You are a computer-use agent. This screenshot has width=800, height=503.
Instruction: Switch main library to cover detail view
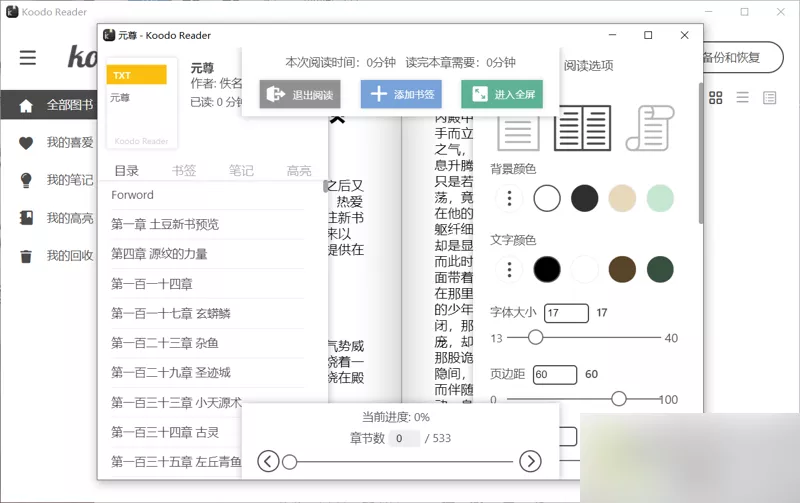pyautogui.click(x=769, y=97)
